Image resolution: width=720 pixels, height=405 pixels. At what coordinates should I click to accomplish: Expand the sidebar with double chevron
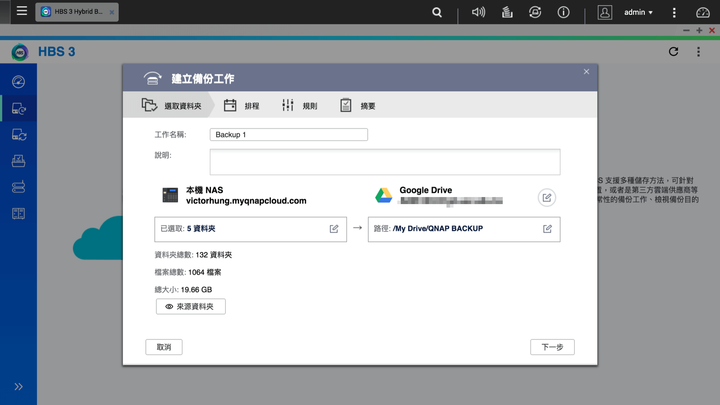coord(18,387)
